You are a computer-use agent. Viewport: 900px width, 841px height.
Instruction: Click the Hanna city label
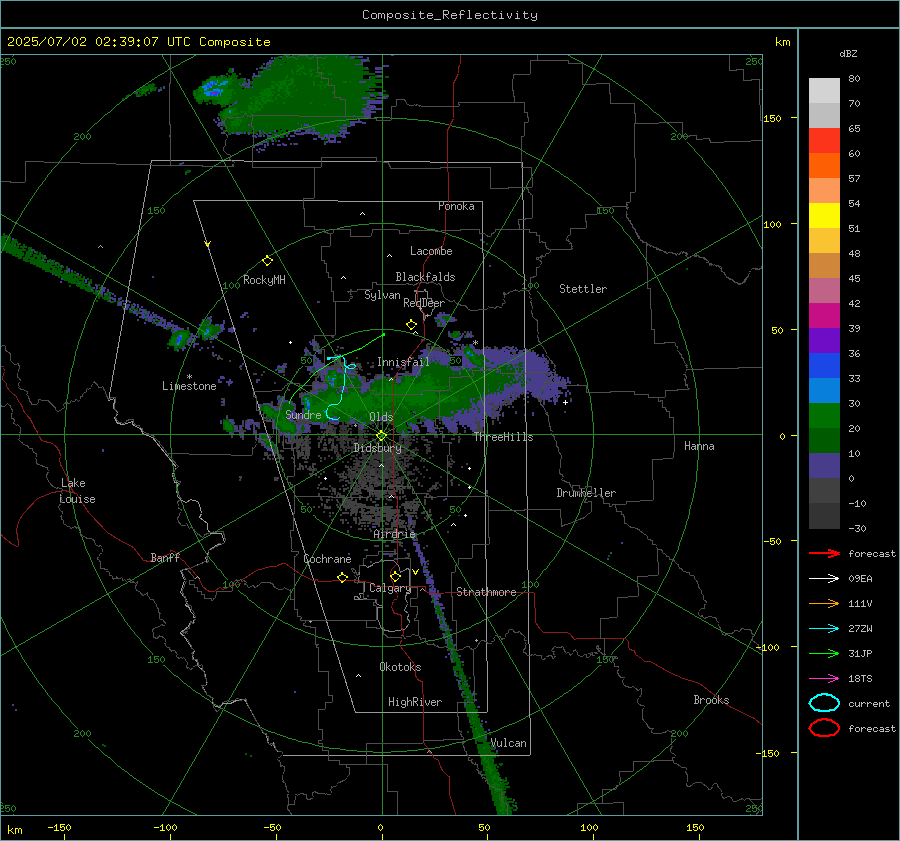699,446
